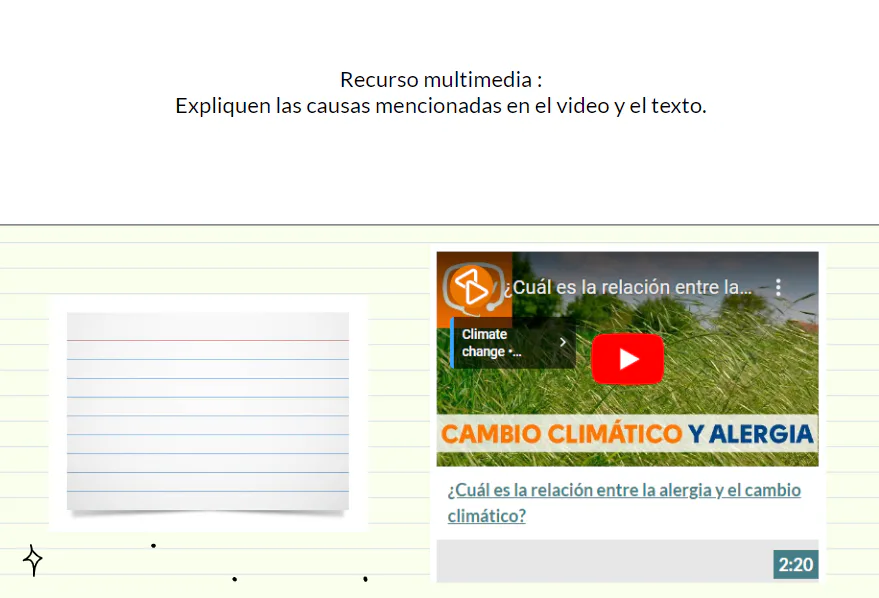879x598 pixels.
Task: Click the channel logo on the video
Action: [470, 287]
